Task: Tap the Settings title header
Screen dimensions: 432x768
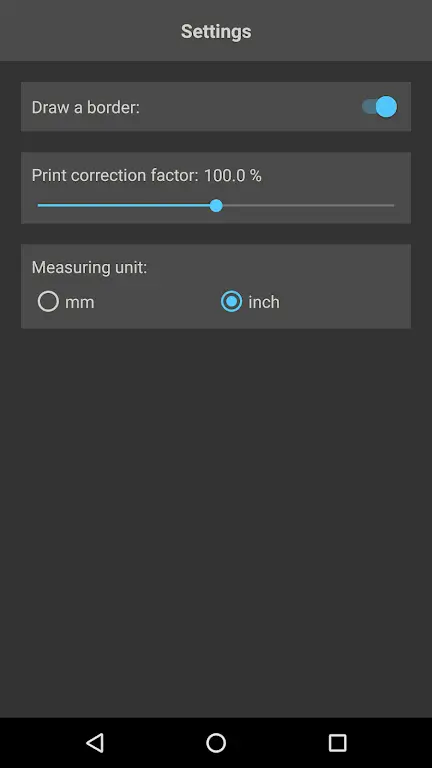Action: pyautogui.click(x=216, y=31)
